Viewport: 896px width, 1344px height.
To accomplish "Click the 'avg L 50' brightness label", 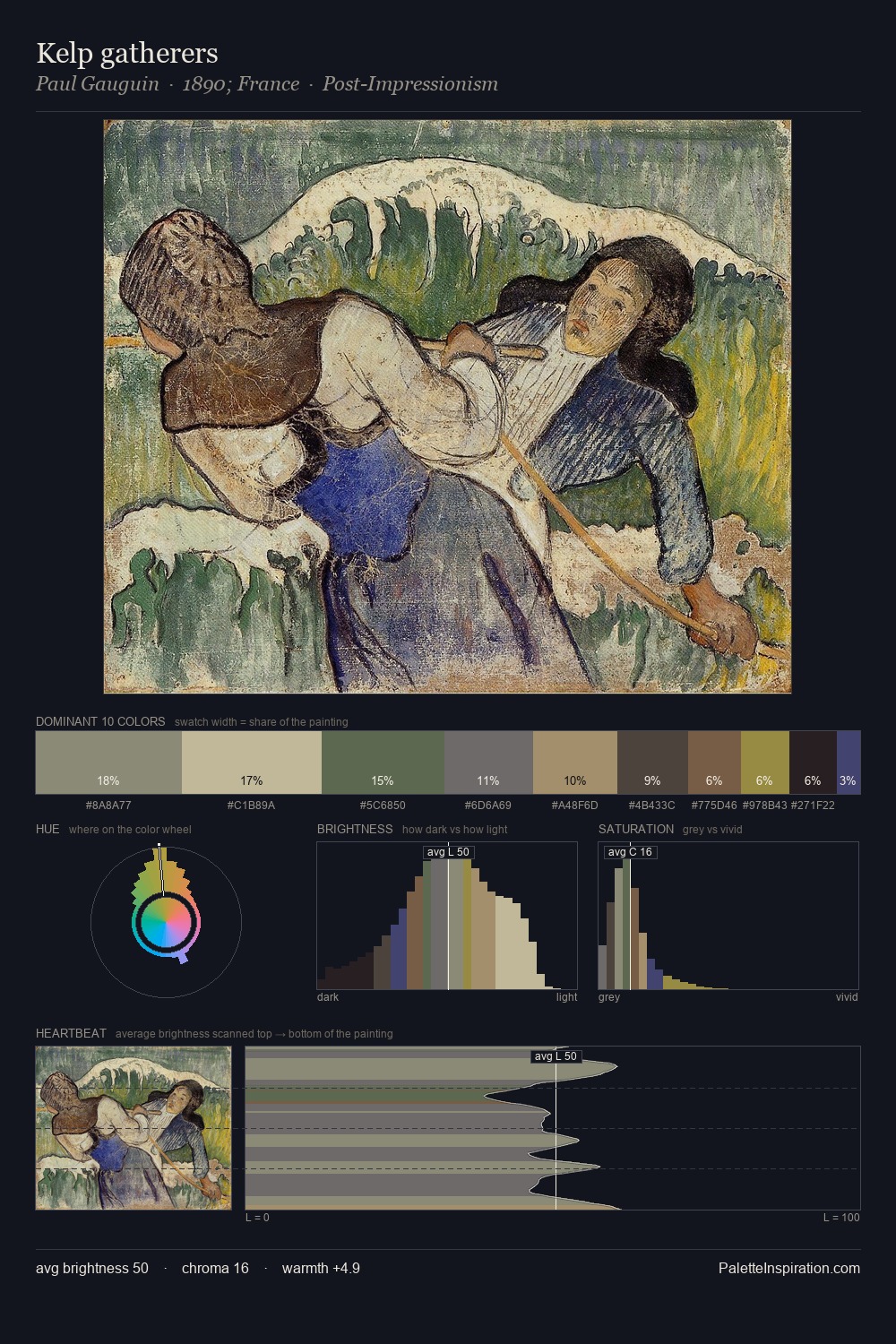I will point(448,852).
